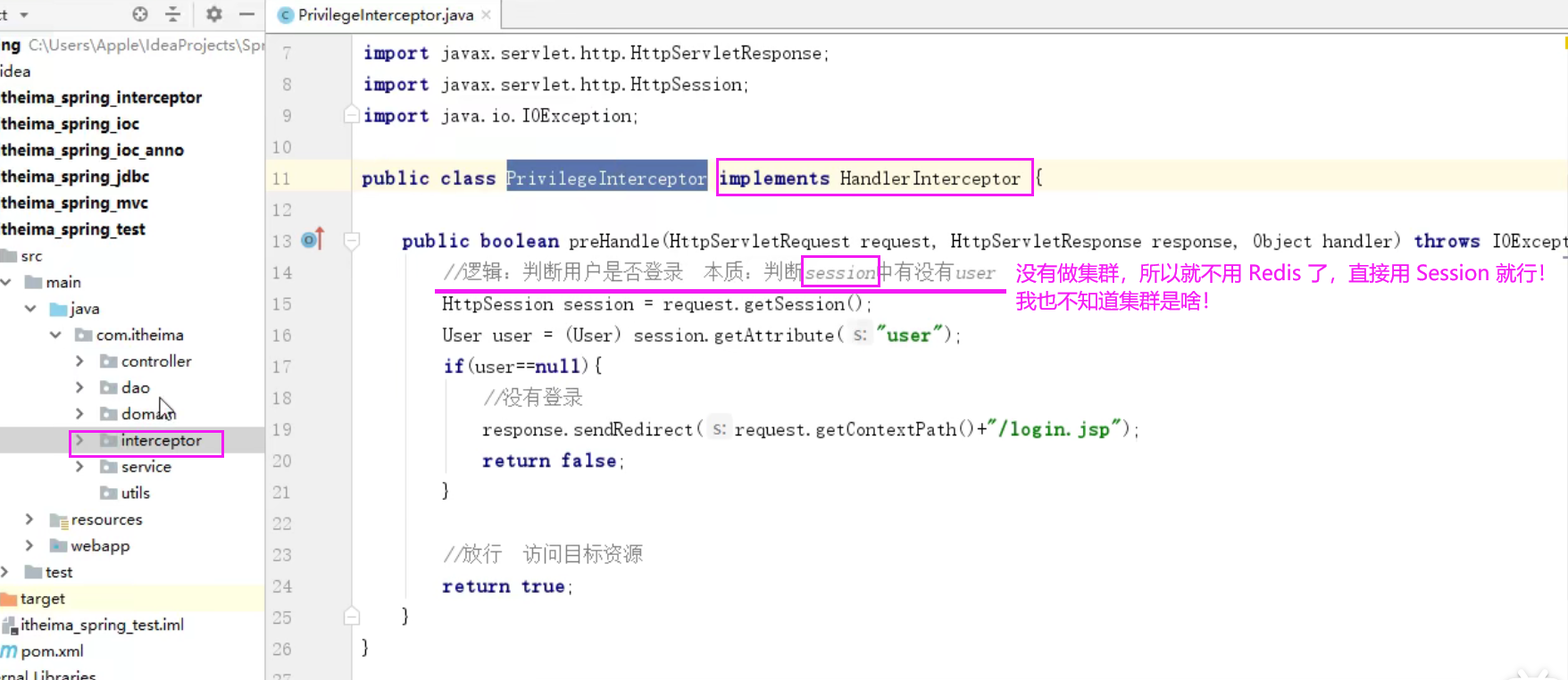Select the java source folder
The image size is (1568, 680).
coord(85,309)
